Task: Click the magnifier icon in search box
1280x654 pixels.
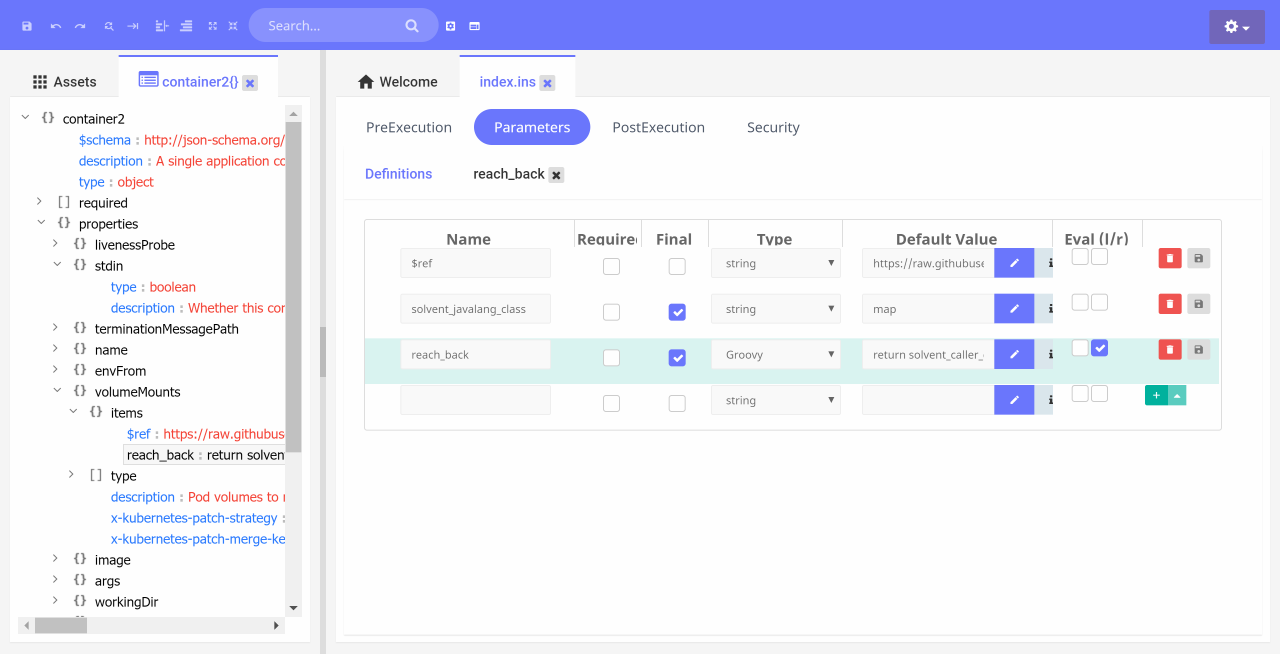Action: (412, 26)
